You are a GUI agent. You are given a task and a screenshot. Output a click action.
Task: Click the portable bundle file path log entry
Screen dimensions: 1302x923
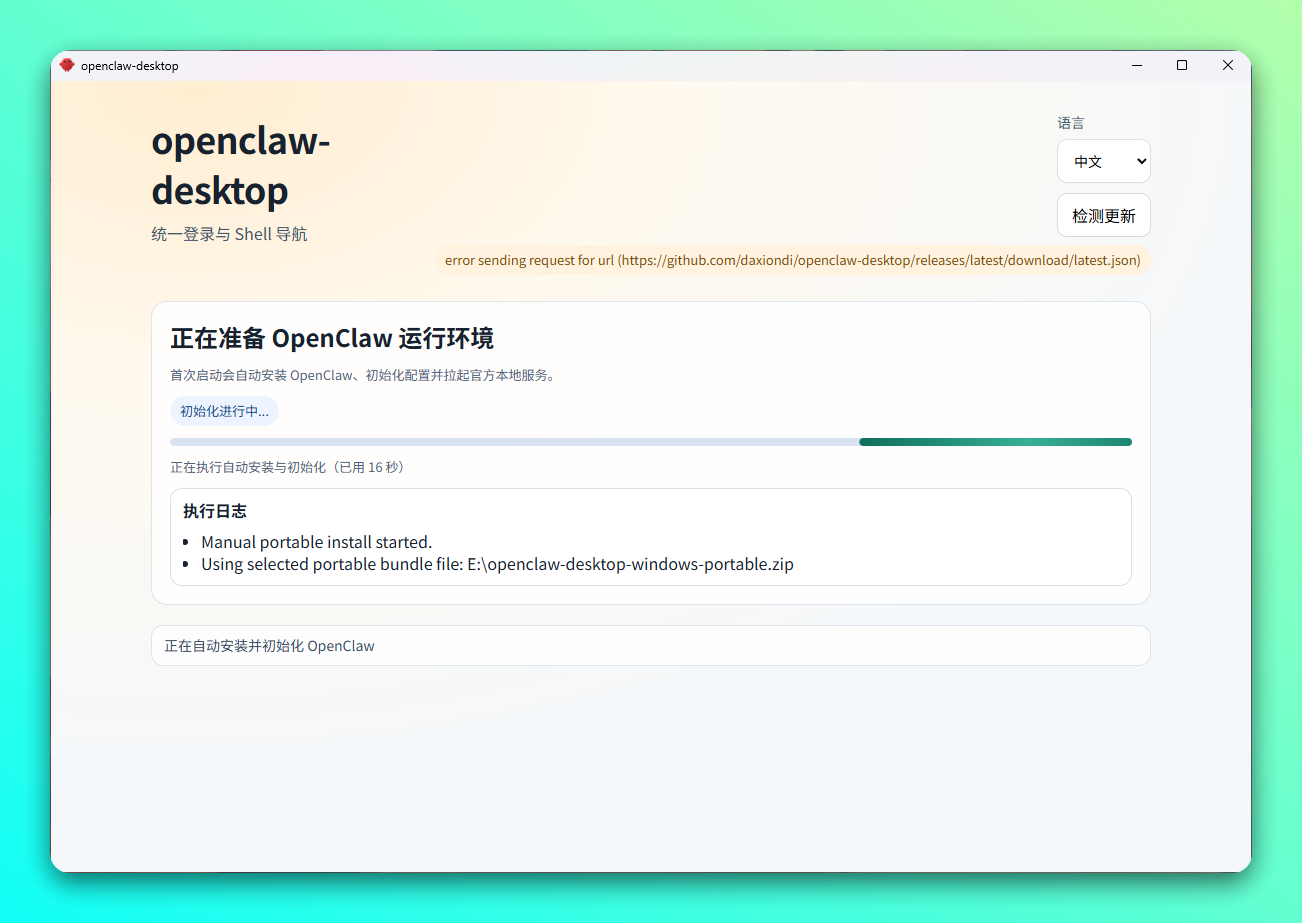[x=497, y=564]
